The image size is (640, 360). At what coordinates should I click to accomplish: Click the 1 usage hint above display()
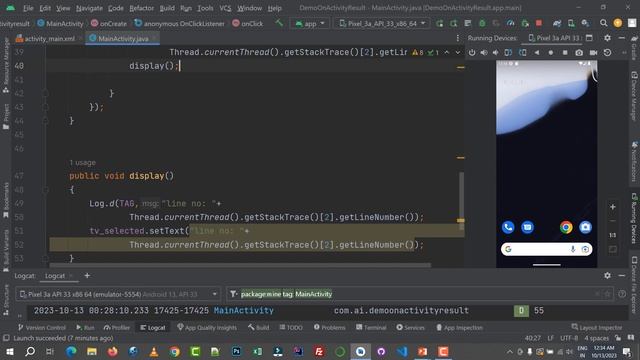(x=82, y=162)
